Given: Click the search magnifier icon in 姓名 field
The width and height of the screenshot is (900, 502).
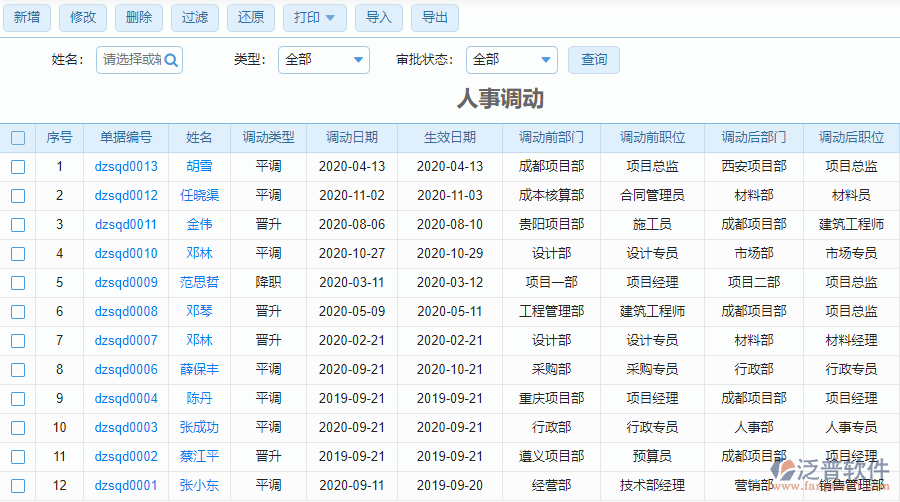Looking at the screenshot, I should coord(171,60).
